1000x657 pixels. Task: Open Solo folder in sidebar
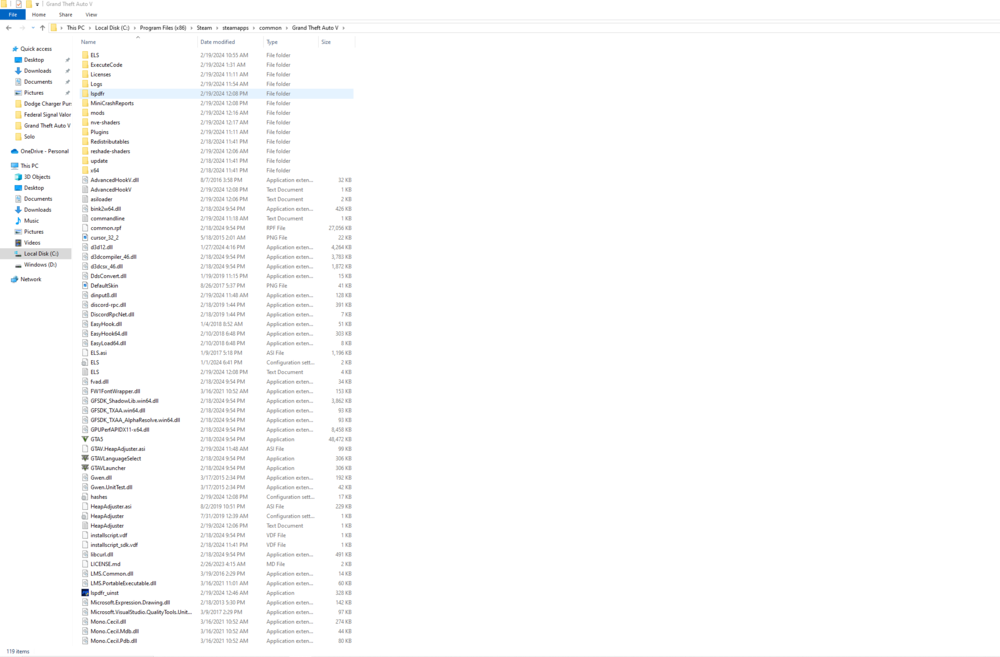point(29,137)
